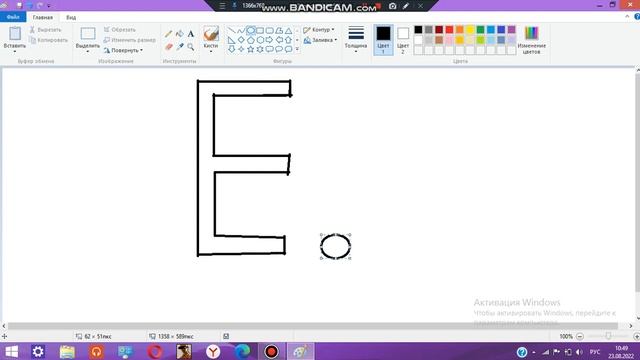Choose the Down arrow shape
This screenshot has height=360, width=640.
coord(231,49)
